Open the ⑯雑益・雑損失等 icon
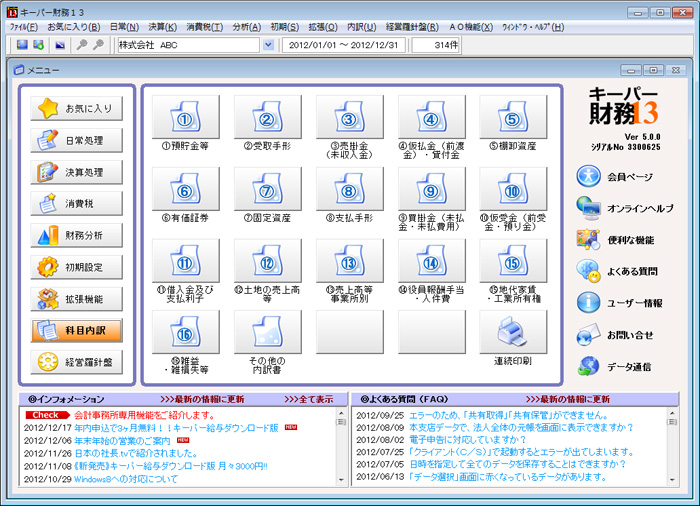 (186, 332)
